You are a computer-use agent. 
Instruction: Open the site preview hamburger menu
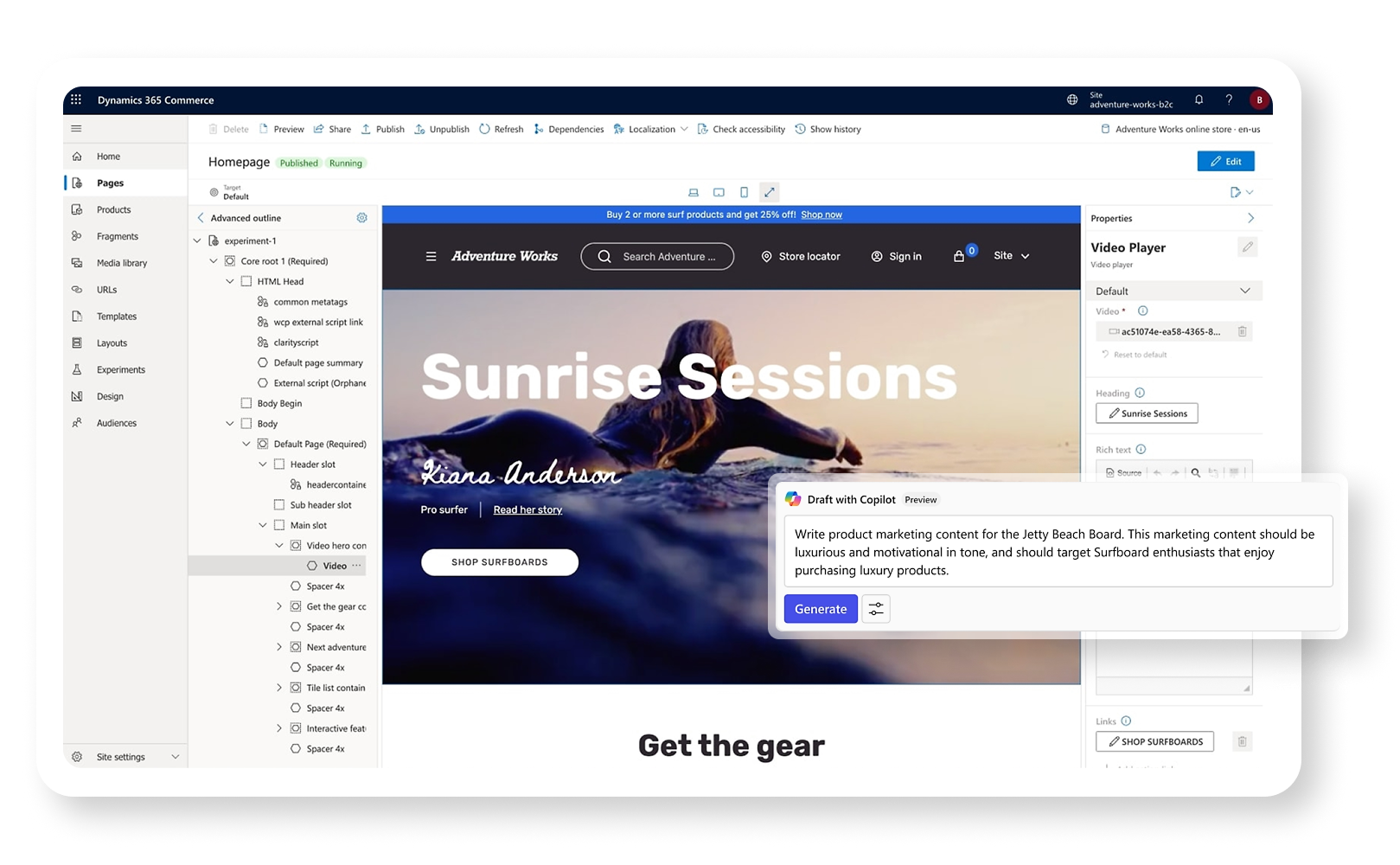pos(431,256)
